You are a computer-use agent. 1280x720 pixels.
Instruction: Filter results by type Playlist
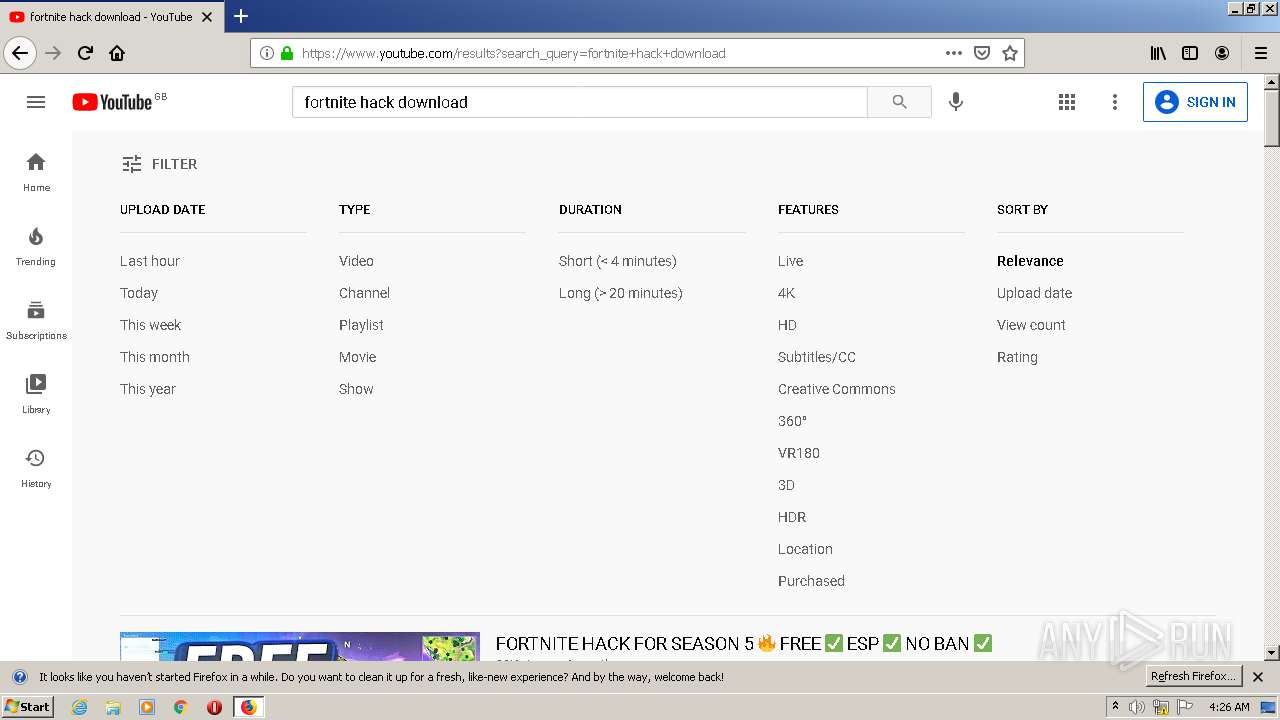pyautogui.click(x=361, y=325)
